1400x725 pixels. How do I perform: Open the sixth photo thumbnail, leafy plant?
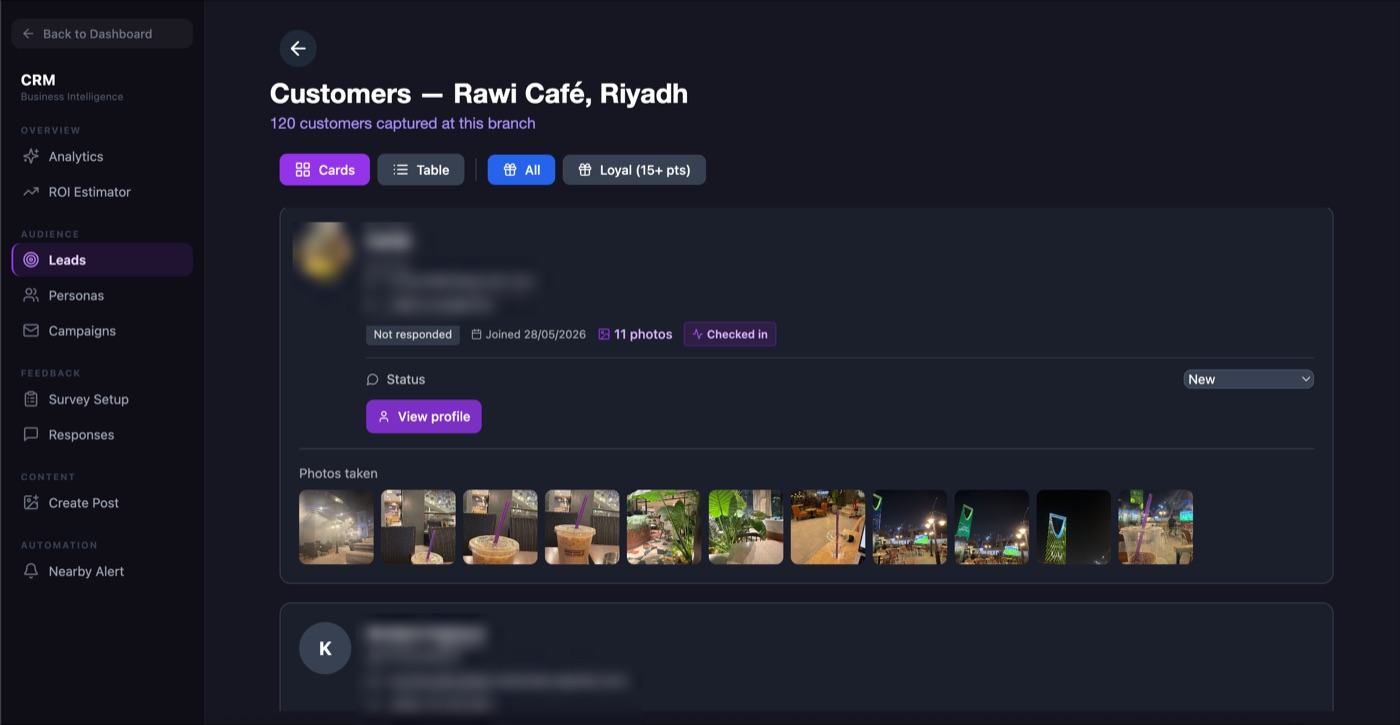click(747, 527)
